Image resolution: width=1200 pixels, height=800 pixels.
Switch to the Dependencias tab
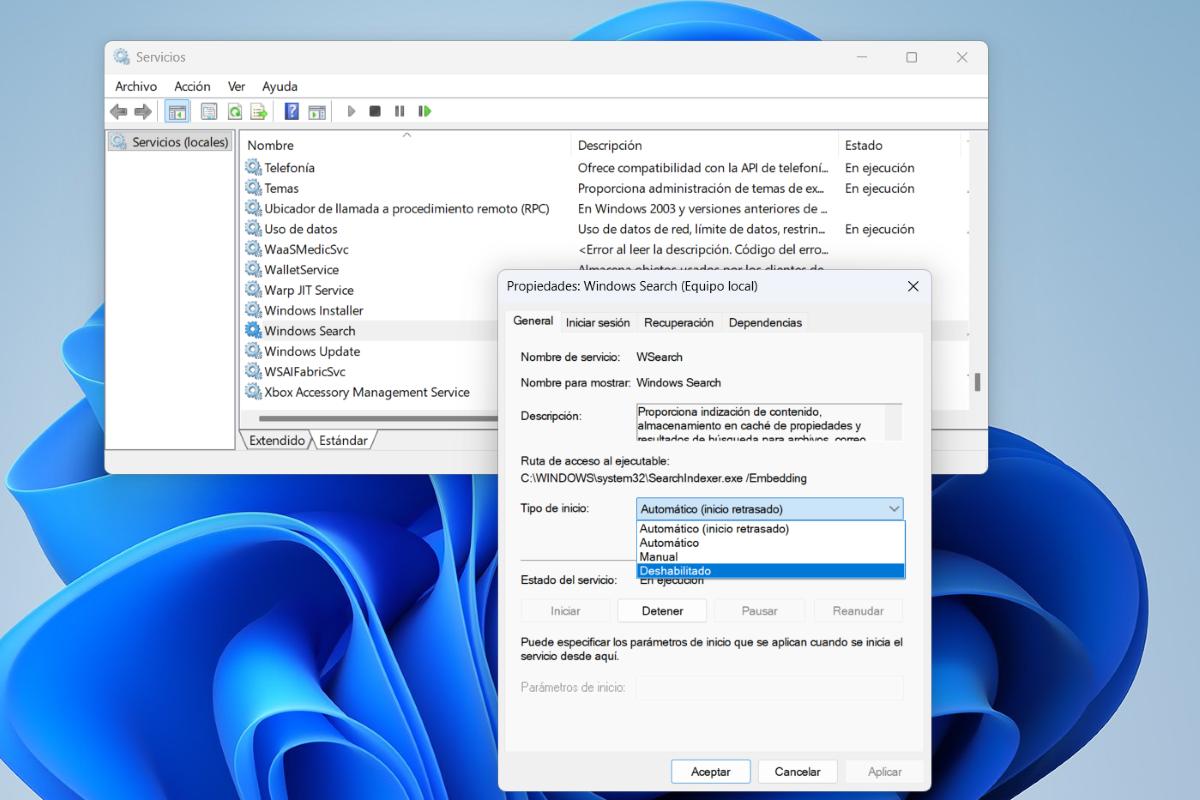point(765,322)
